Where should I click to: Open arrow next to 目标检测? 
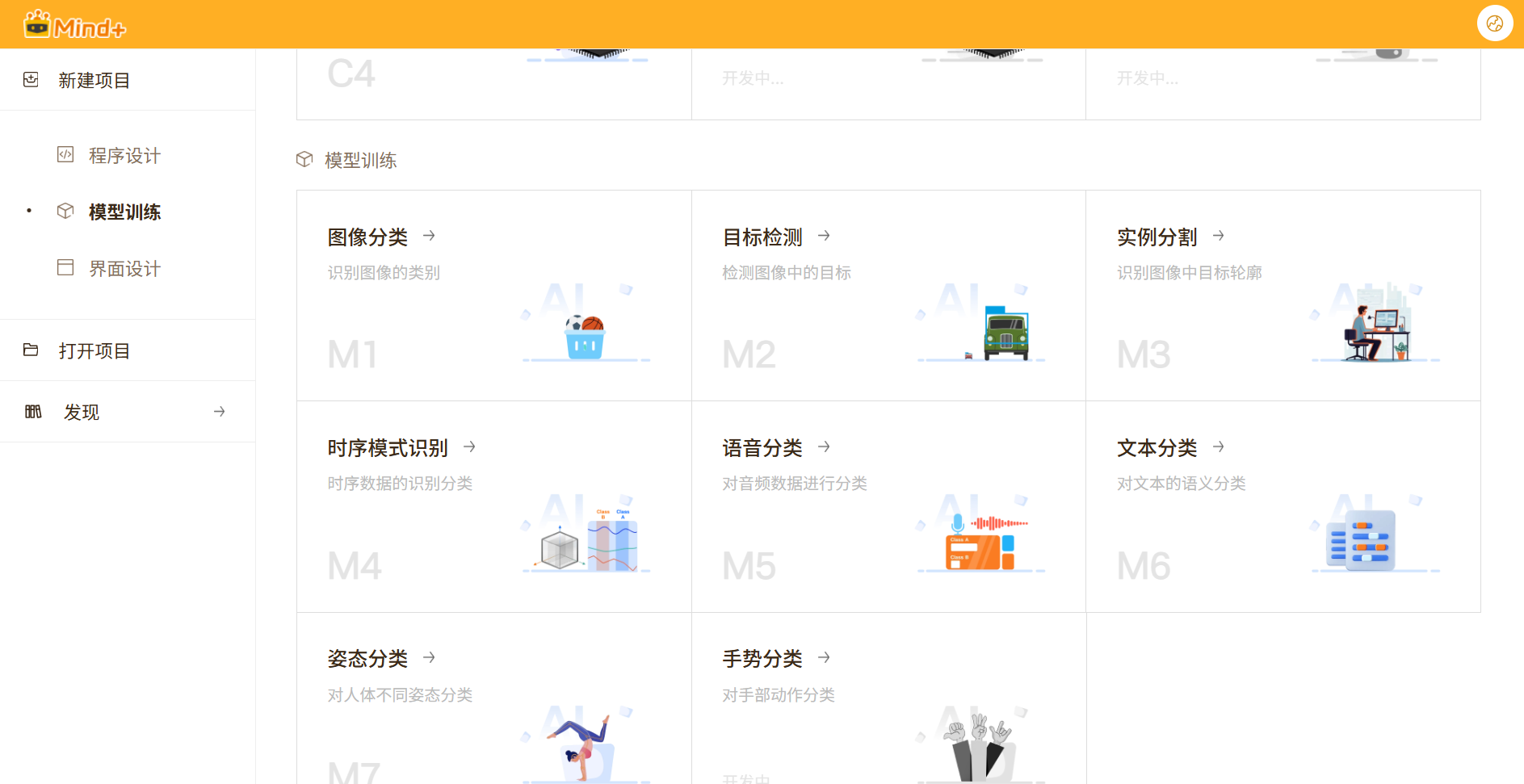coord(824,236)
